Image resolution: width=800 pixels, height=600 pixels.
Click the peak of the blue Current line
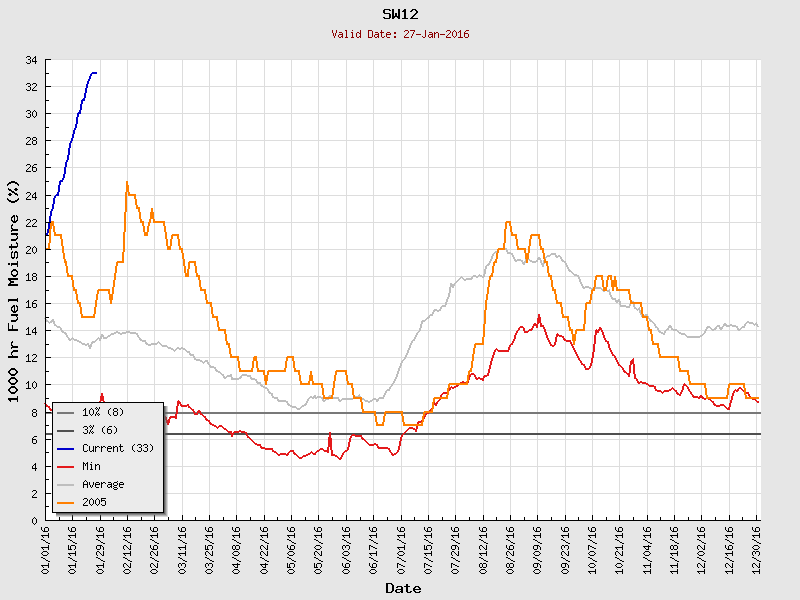tap(93, 73)
